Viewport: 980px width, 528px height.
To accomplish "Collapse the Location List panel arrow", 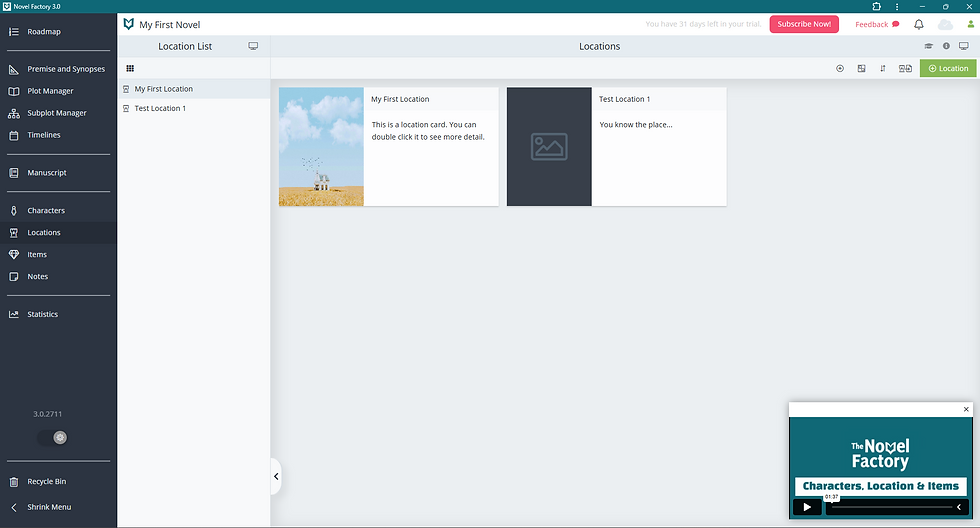I will 276,476.
